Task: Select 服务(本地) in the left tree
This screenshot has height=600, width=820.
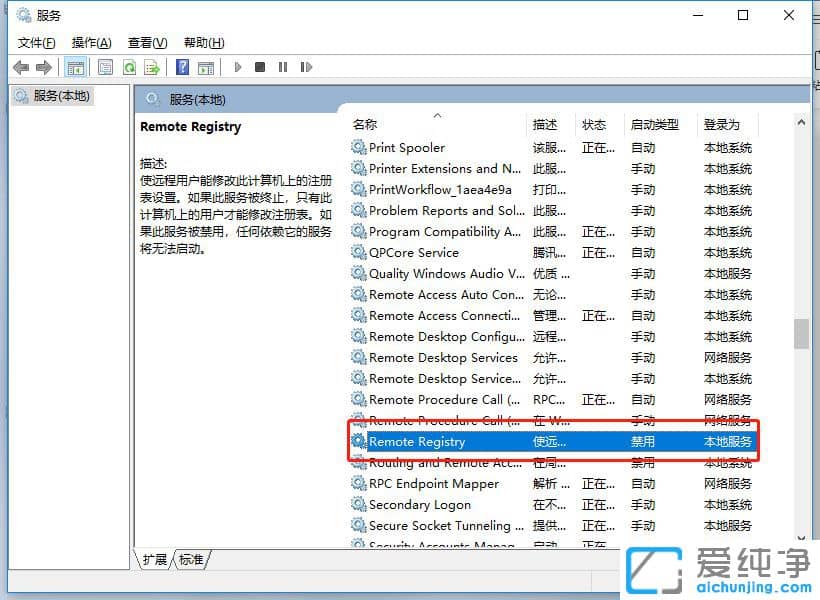Action: pos(60,96)
